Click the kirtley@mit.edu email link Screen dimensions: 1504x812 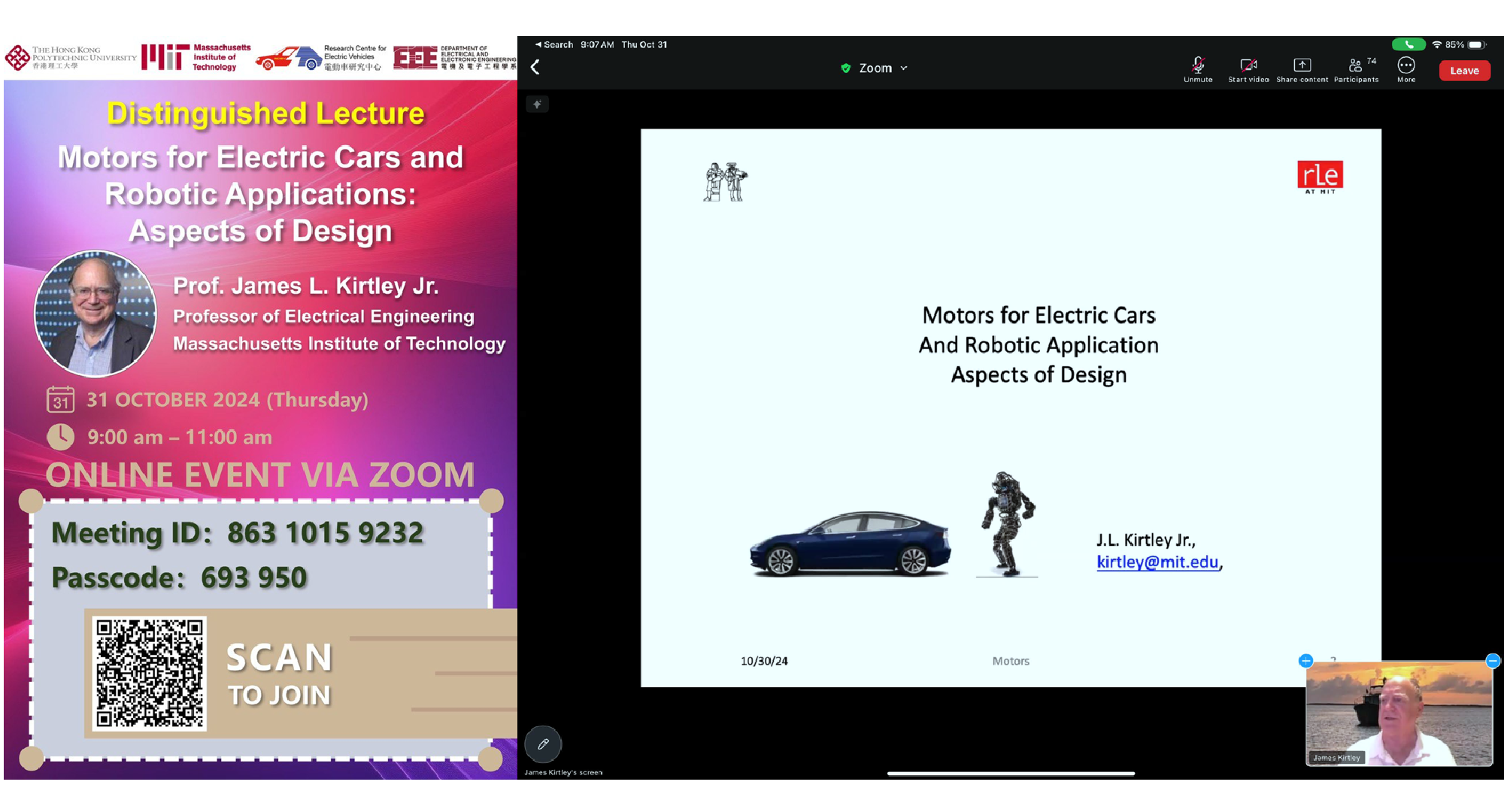point(1157,562)
